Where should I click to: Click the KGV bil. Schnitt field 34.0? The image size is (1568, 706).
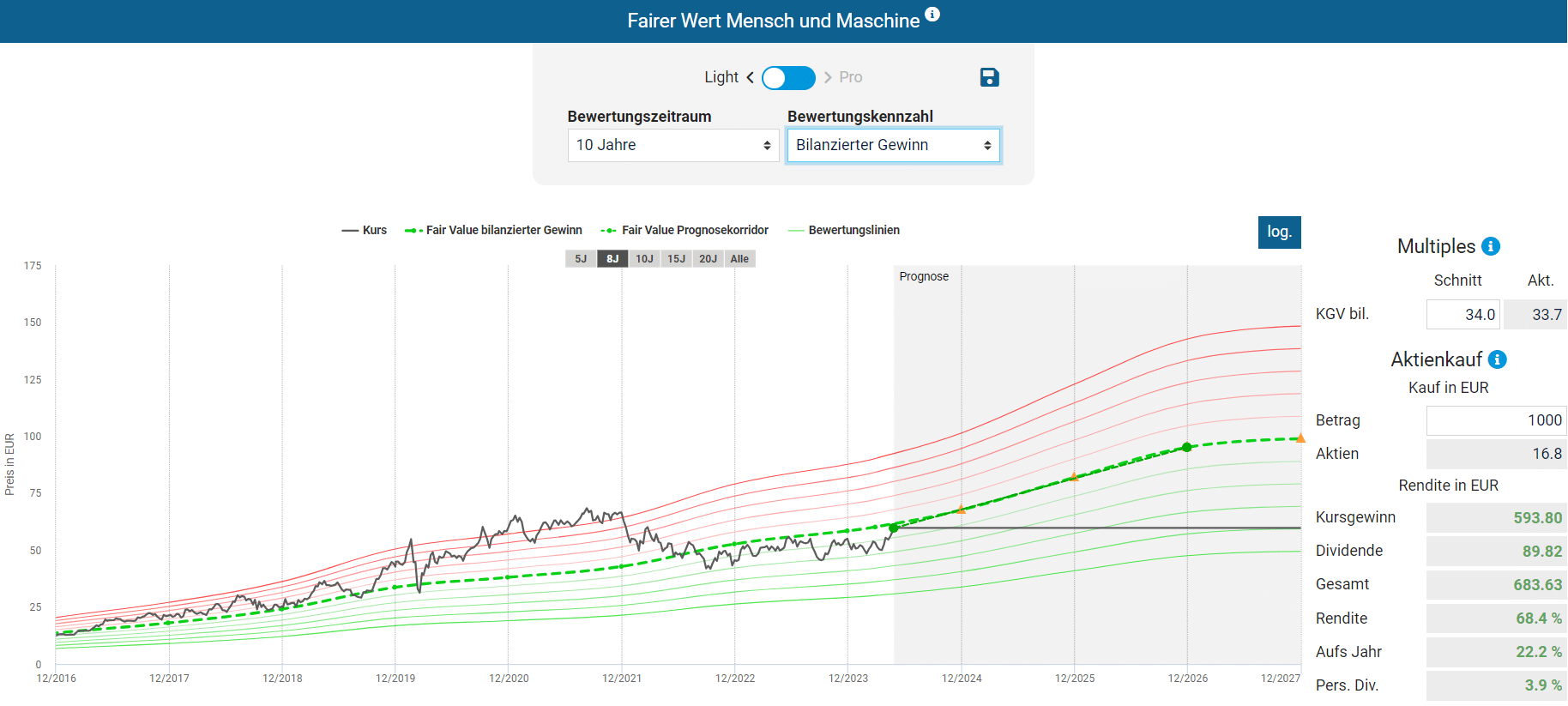pos(1462,315)
